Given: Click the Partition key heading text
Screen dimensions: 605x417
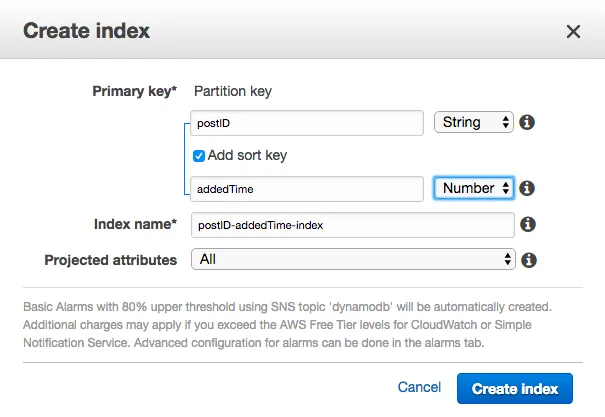Looking at the screenshot, I should [233, 91].
